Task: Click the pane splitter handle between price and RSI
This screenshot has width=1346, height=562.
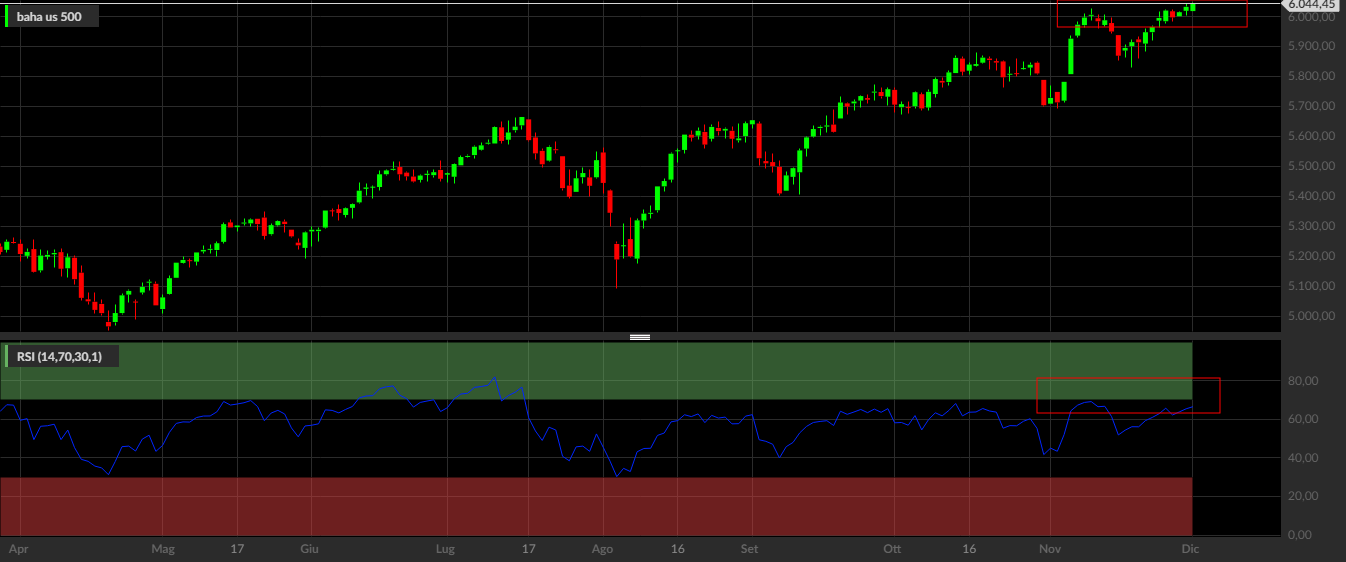Action: tap(640, 337)
